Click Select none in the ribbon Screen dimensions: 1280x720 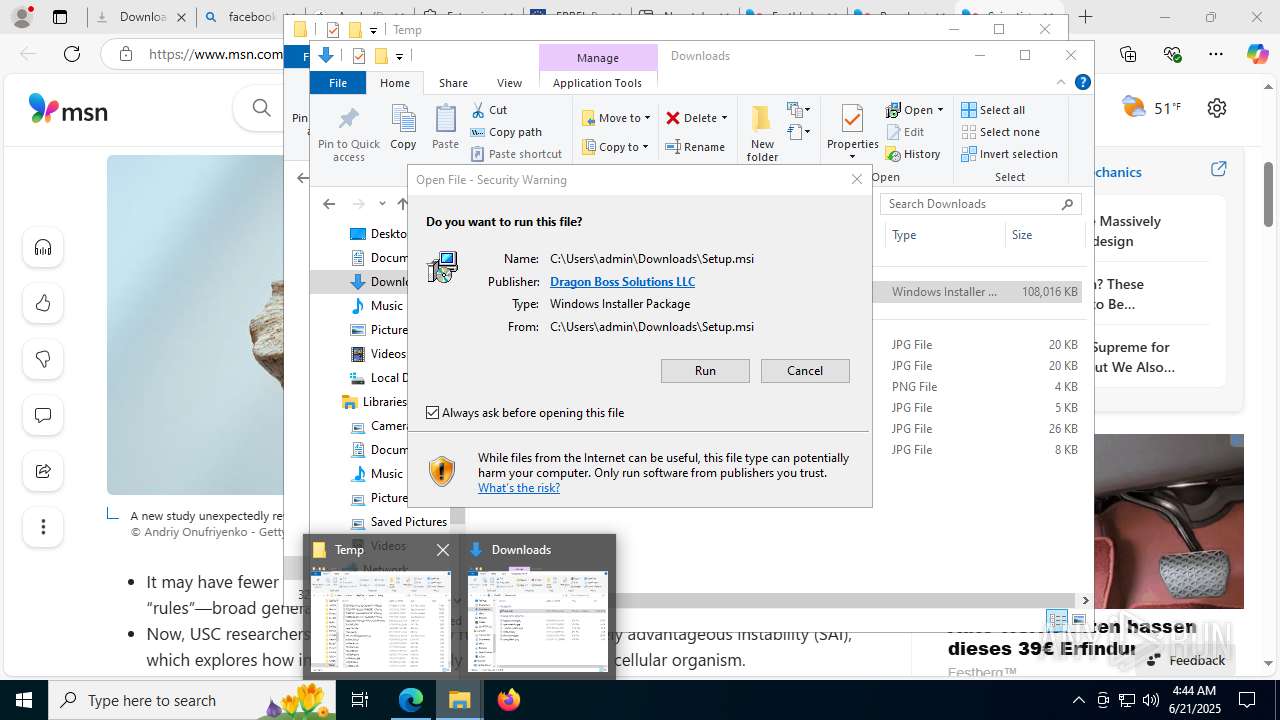tap(1000, 132)
